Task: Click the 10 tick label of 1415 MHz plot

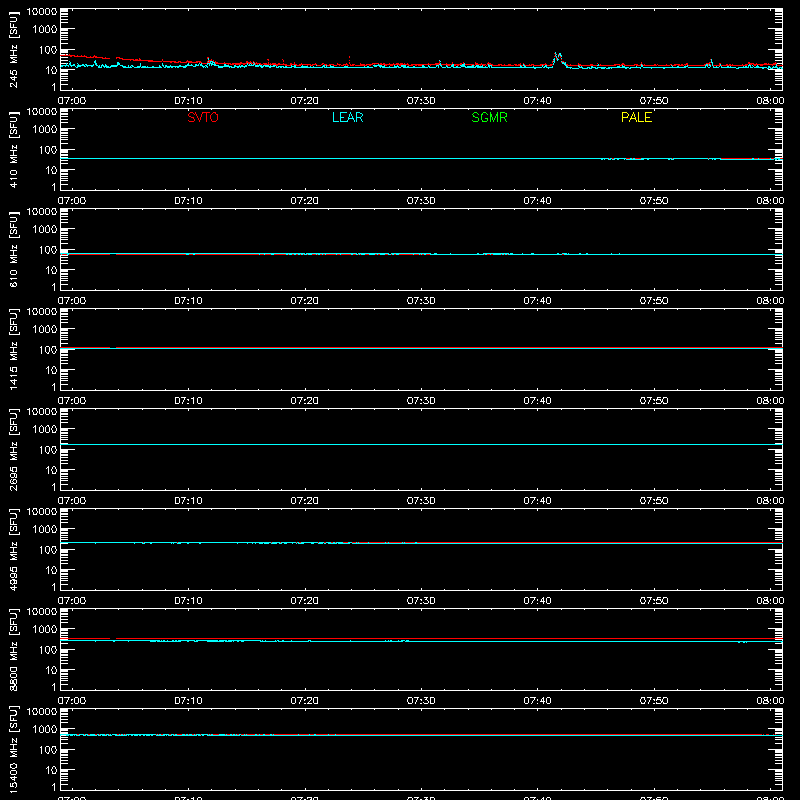Action: click(51, 370)
